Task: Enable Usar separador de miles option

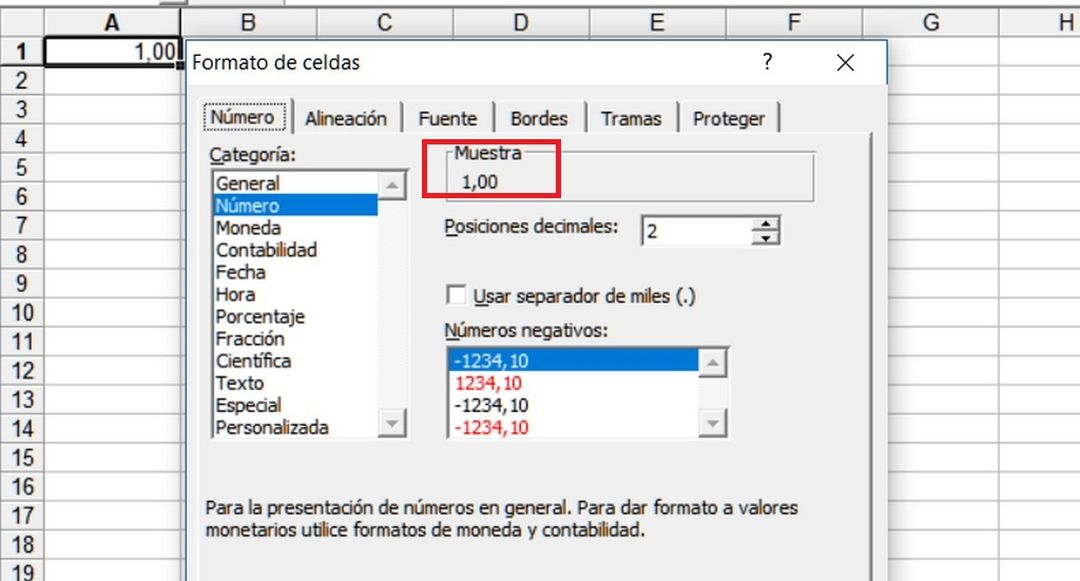Action: coord(456,294)
